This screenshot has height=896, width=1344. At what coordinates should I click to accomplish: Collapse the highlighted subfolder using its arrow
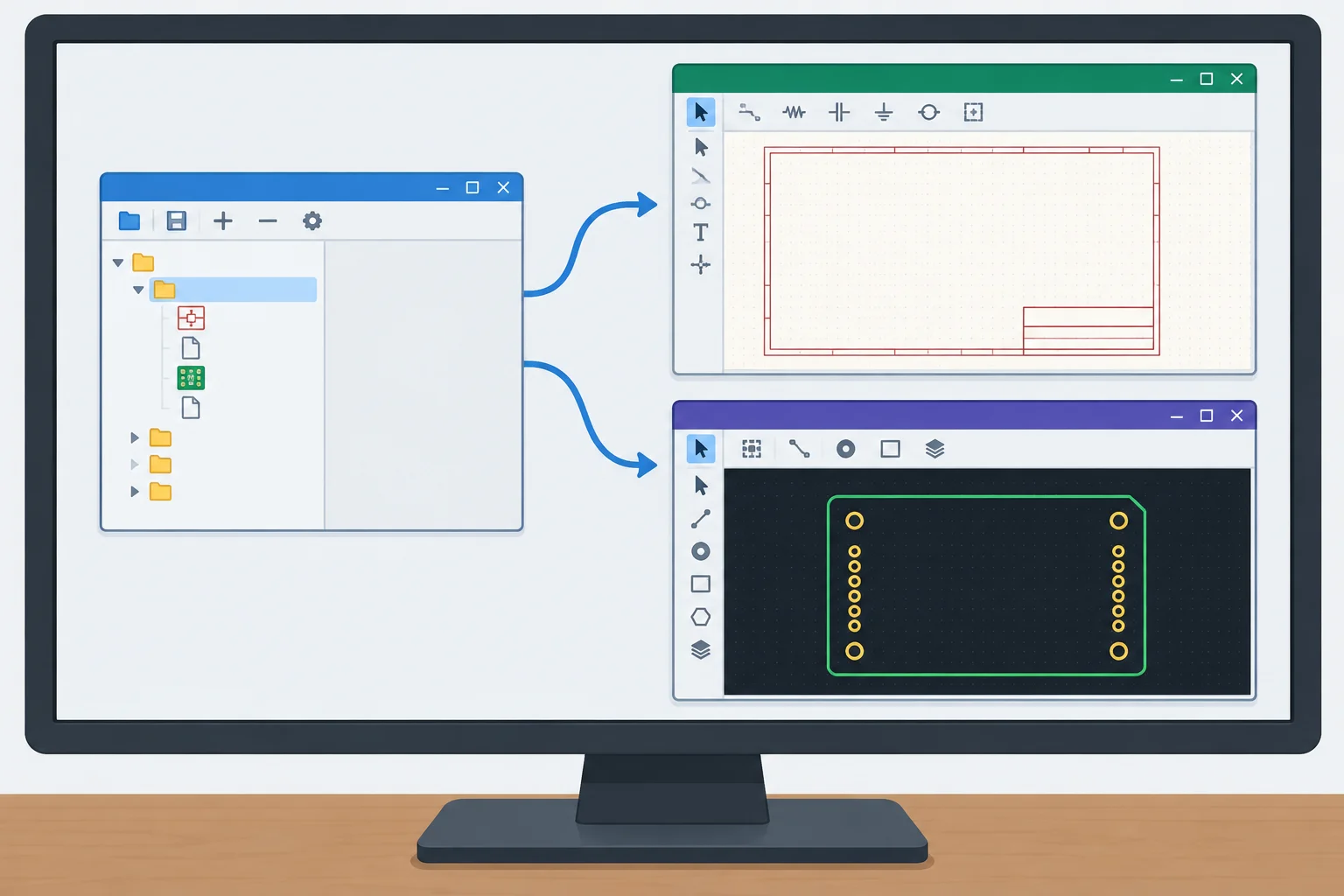coord(138,290)
